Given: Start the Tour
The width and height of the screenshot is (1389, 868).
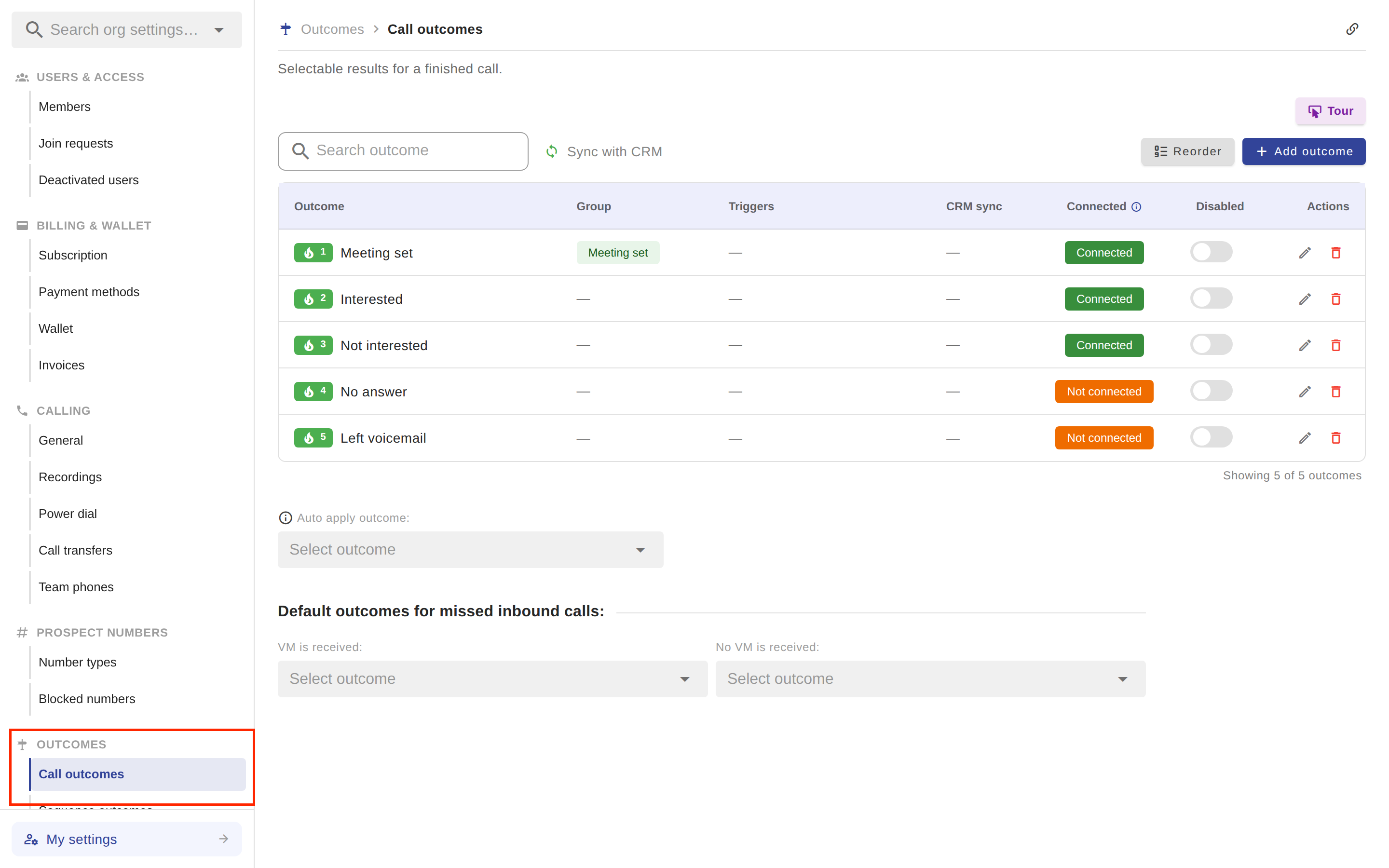Looking at the screenshot, I should [x=1330, y=111].
